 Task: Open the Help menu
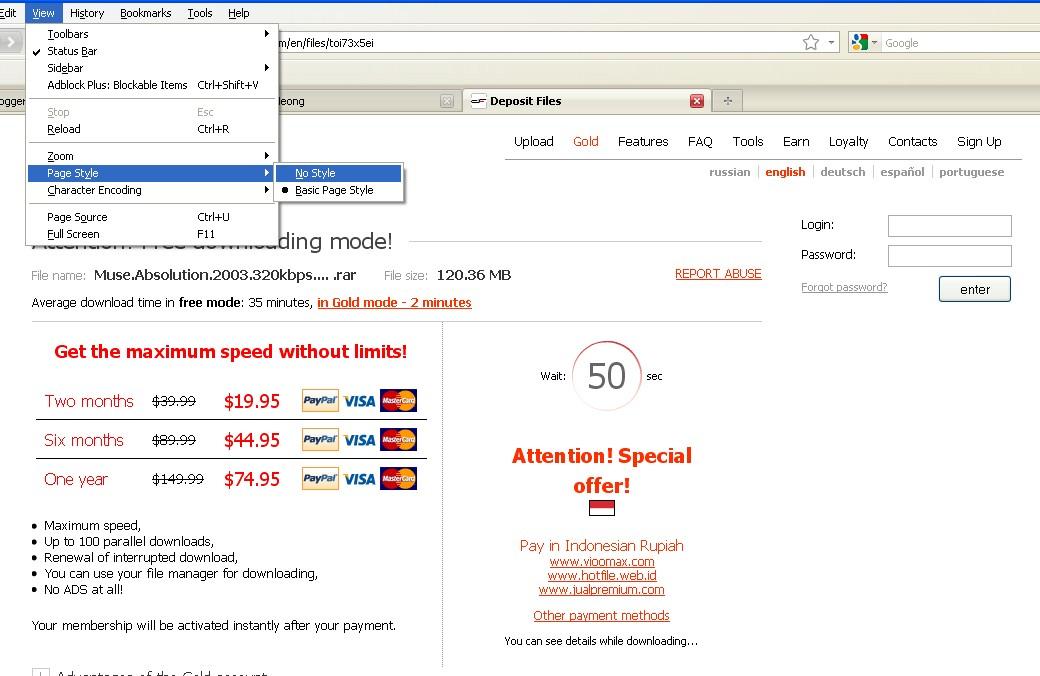239,13
